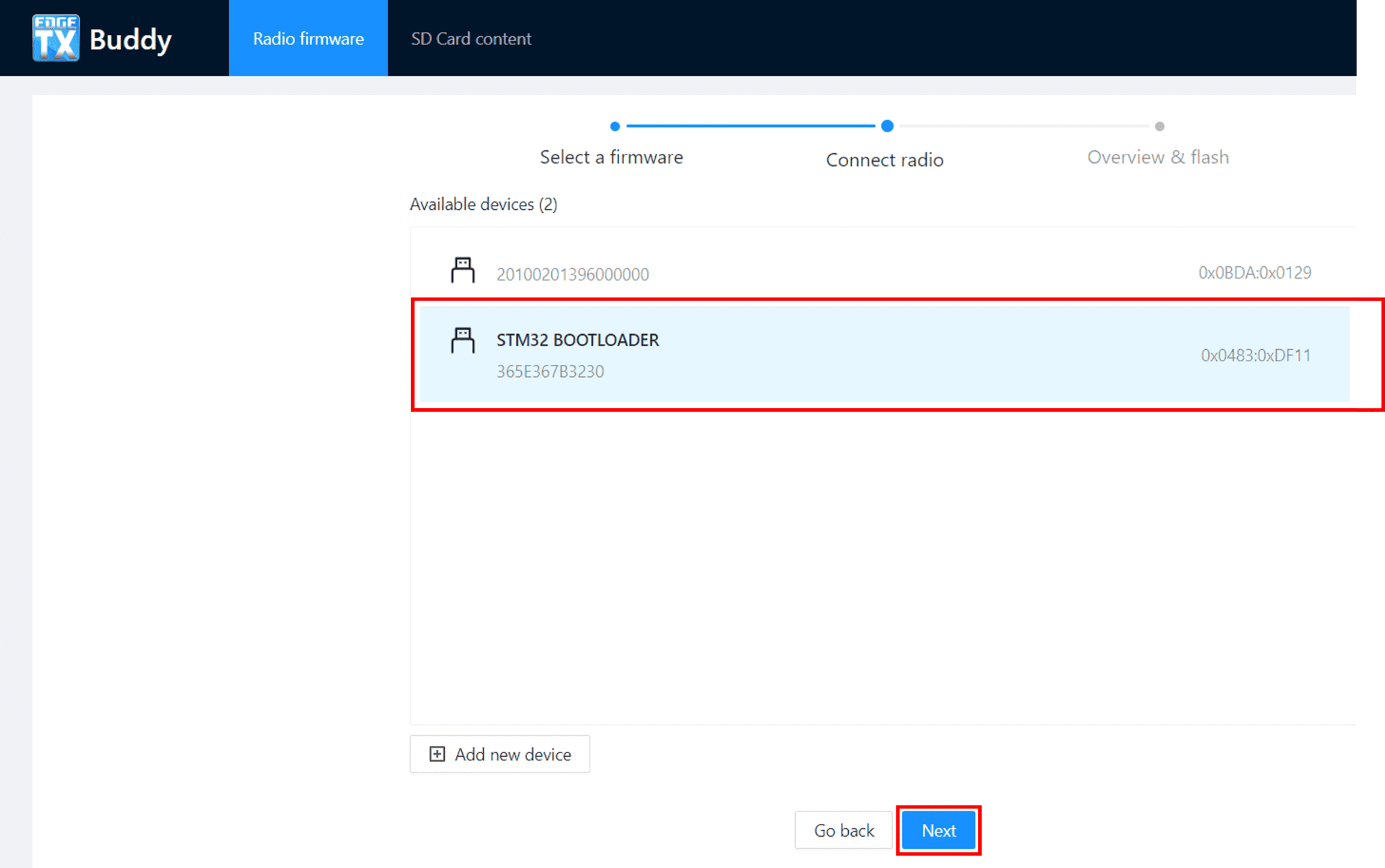Click the Buddy title text
This screenshot has width=1385, height=868.
pyautogui.click(x=130, y=40)
